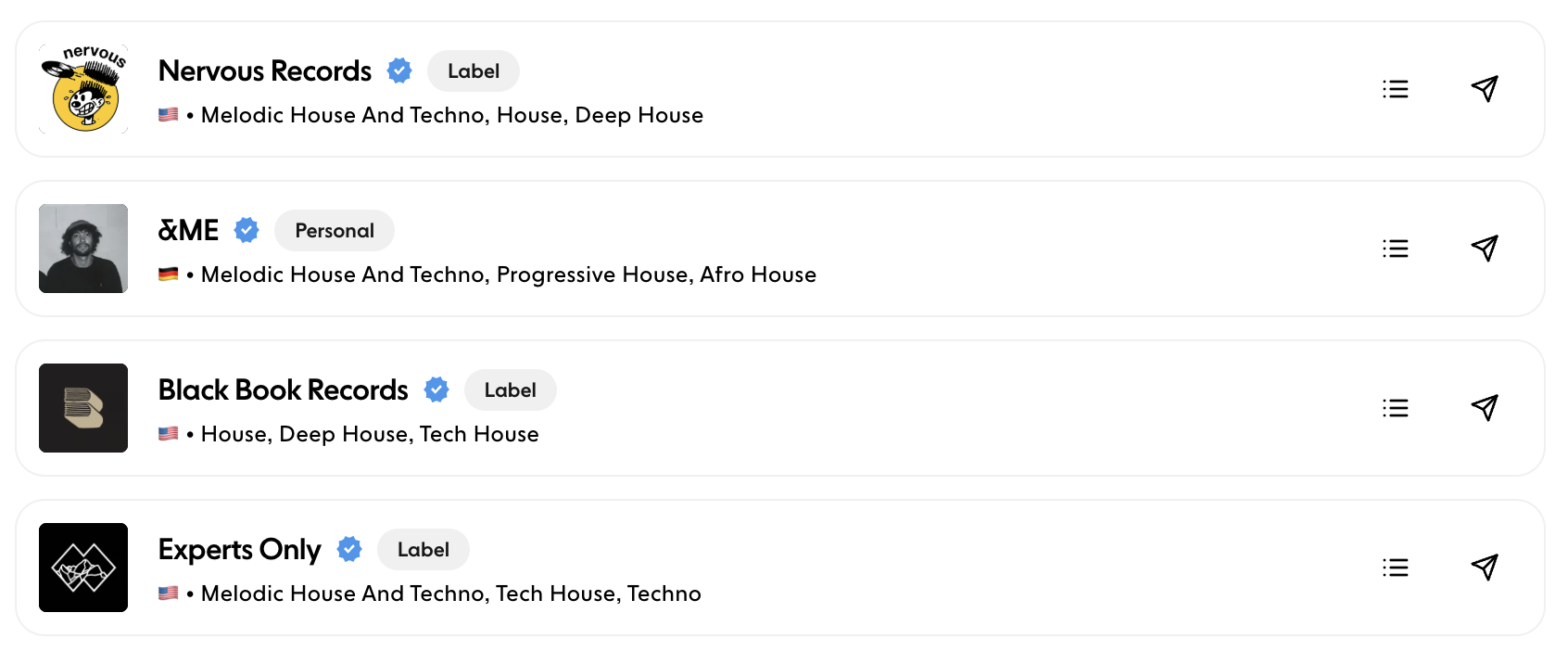Click send icon for Black Book Records

click(1485, 408)
